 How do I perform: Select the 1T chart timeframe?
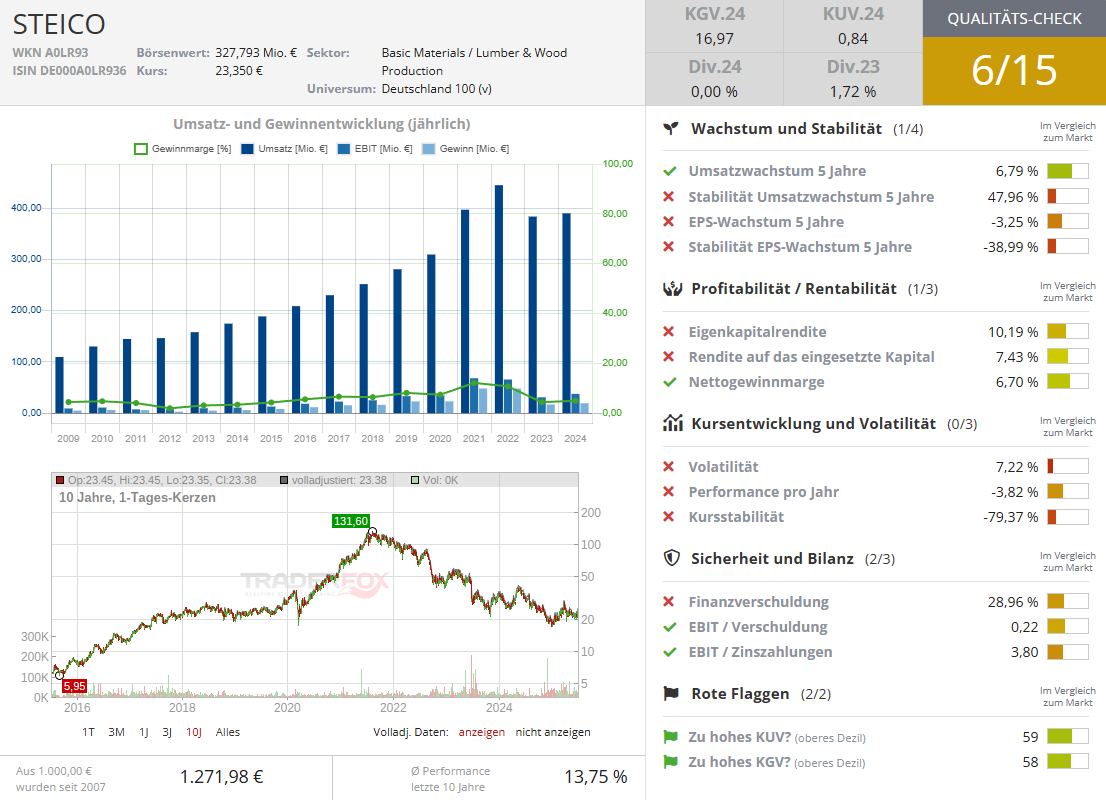tap(88, 732)
